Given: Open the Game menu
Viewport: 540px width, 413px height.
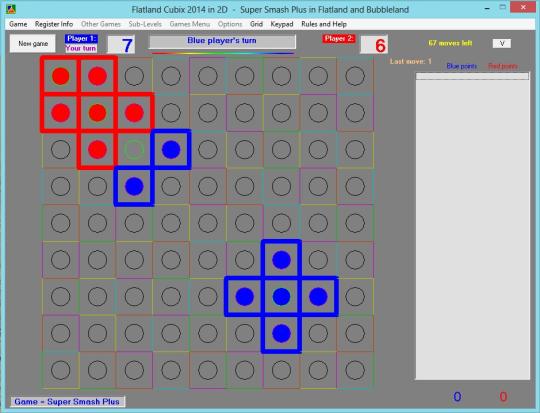Looking at the screenshot, I should (18, 24).
